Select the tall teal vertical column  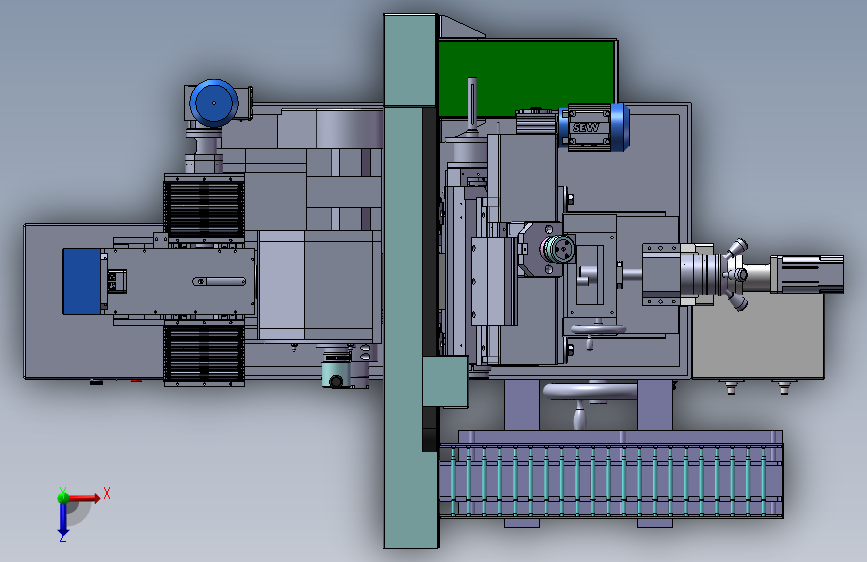coord(409,281)
